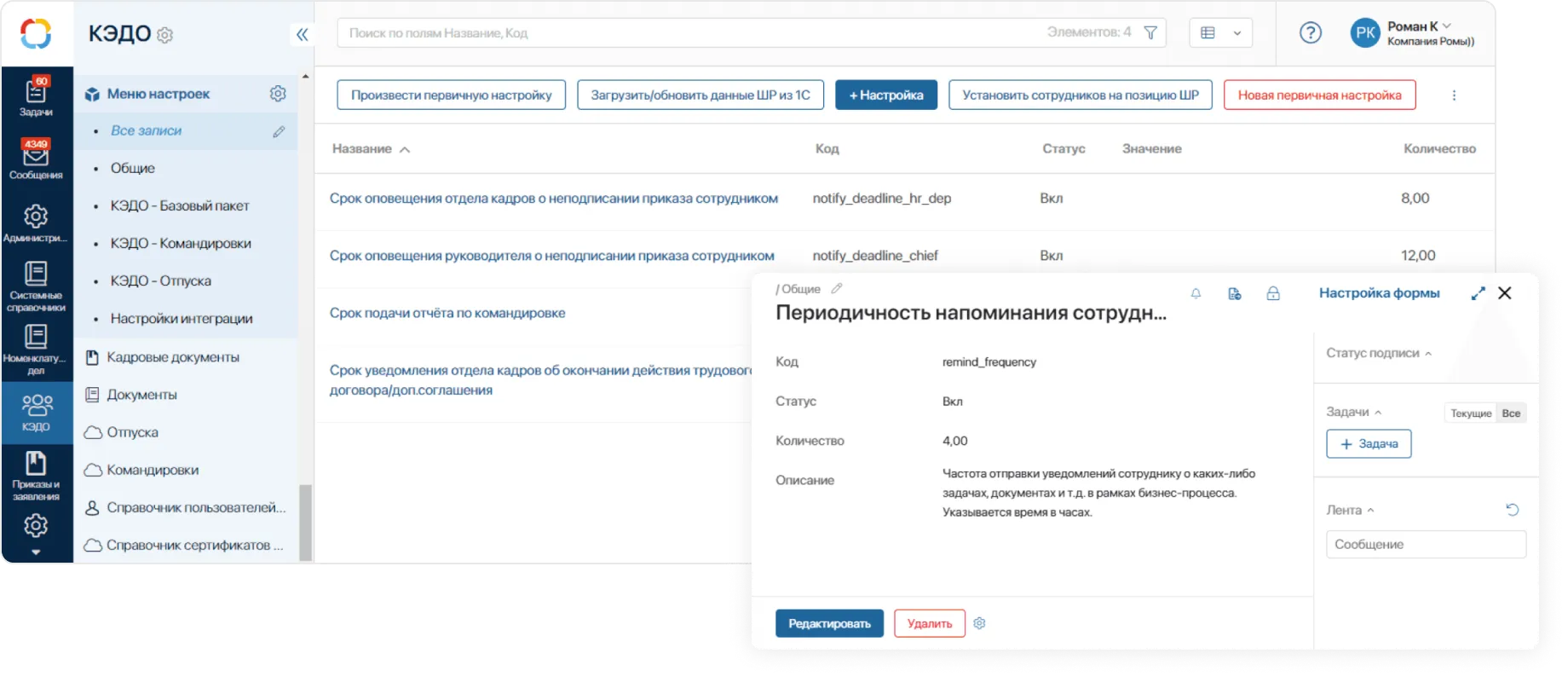Open Кадровые документы in the menu

pos(173,357)
